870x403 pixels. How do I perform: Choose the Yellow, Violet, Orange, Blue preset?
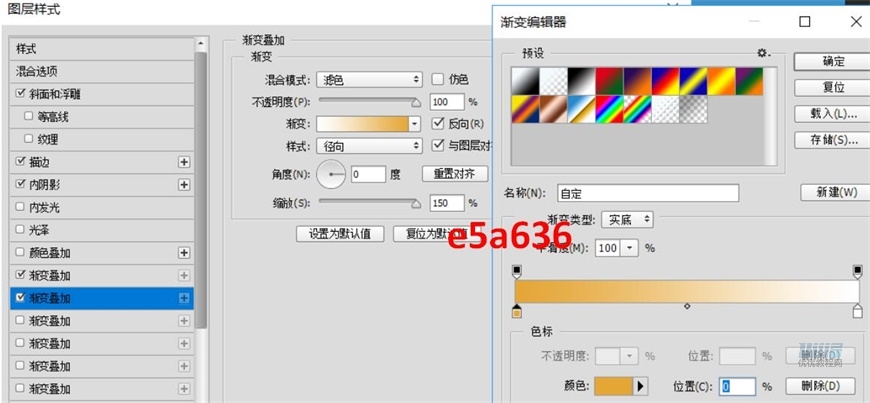tap(525, 109)
